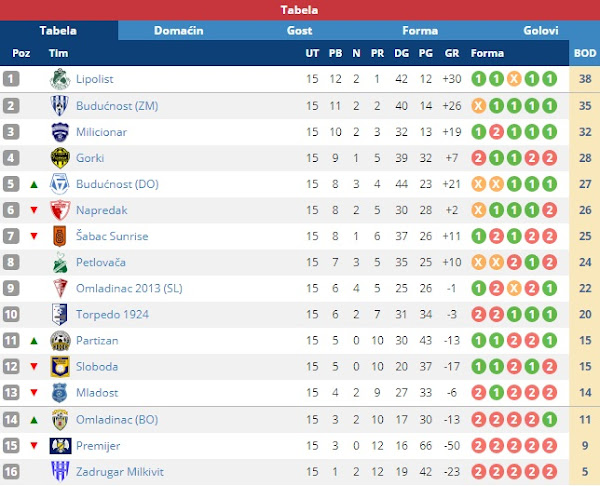Click the Gorki yellow-black crest

[x=60, y=158]
